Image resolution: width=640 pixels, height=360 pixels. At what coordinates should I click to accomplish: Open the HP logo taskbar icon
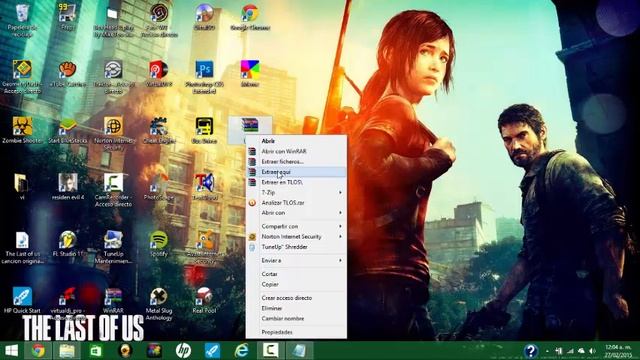click(183, 351)
